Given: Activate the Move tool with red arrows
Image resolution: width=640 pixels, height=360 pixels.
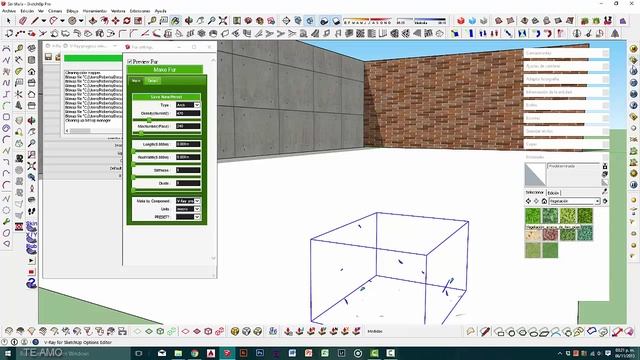Looking at the screenshot, I should (x=116, y=20).
